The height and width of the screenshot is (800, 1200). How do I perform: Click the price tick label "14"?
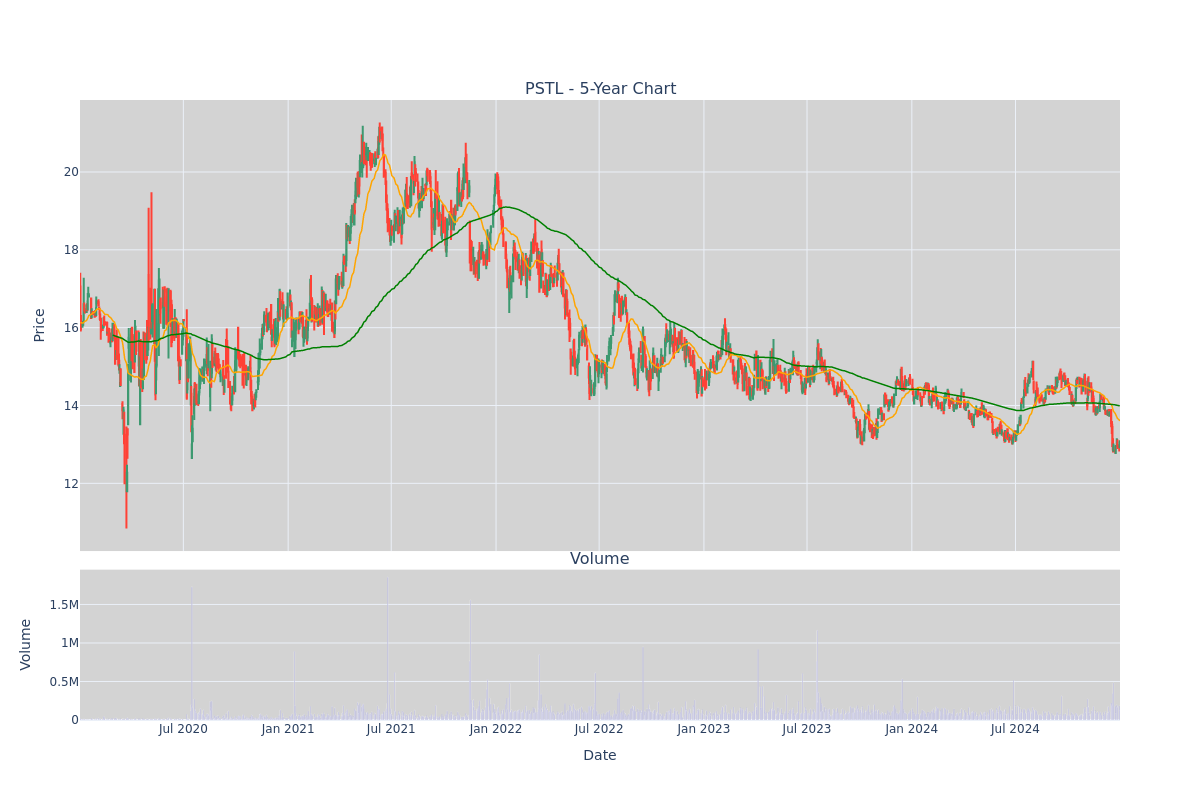click(71, 406)
